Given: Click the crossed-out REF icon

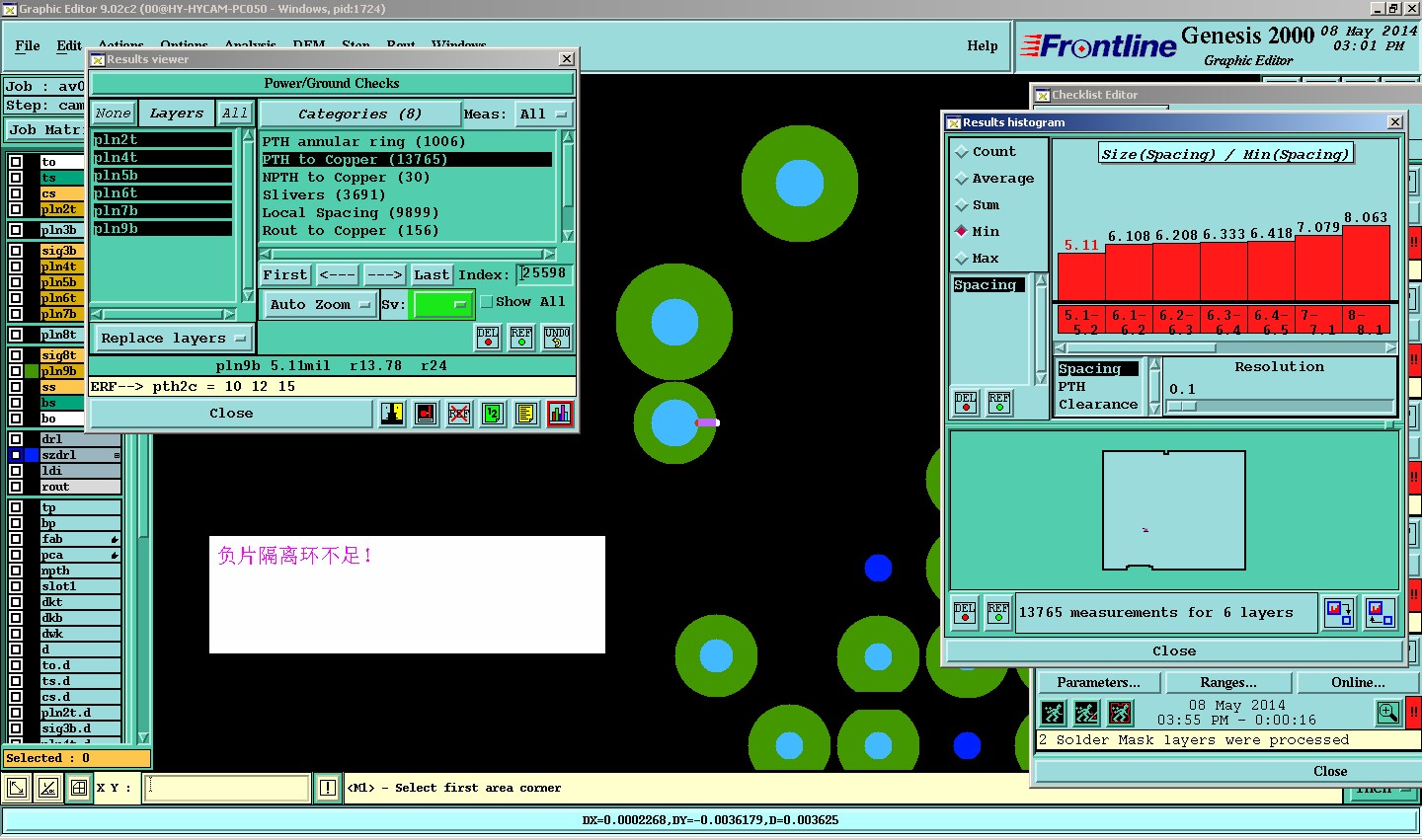Looking at the screenshot, I should click(459, 414).
